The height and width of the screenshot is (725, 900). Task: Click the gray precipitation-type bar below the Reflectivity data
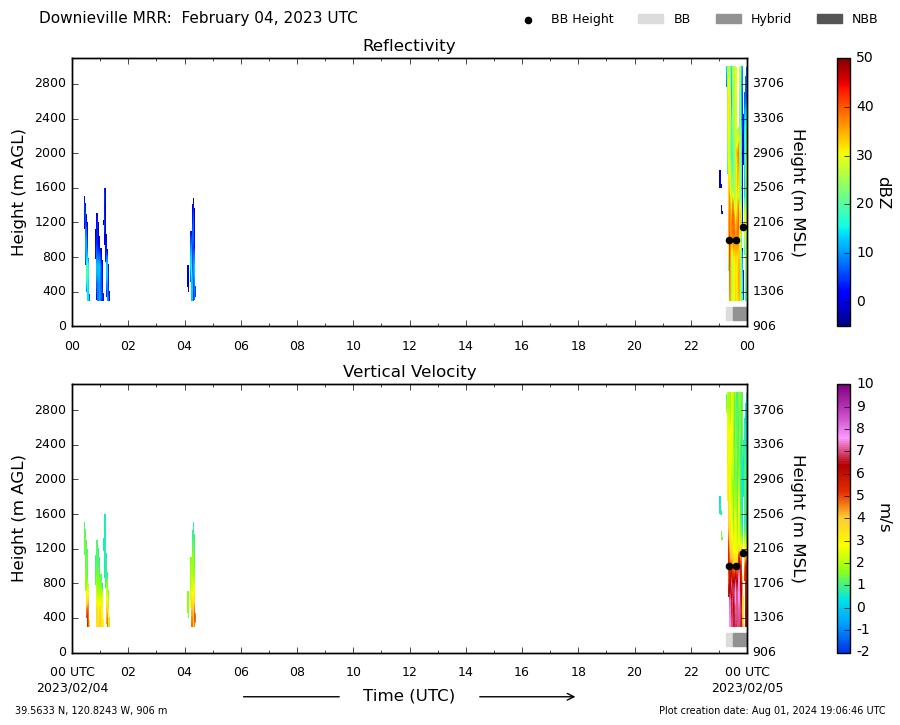point(736,314)
